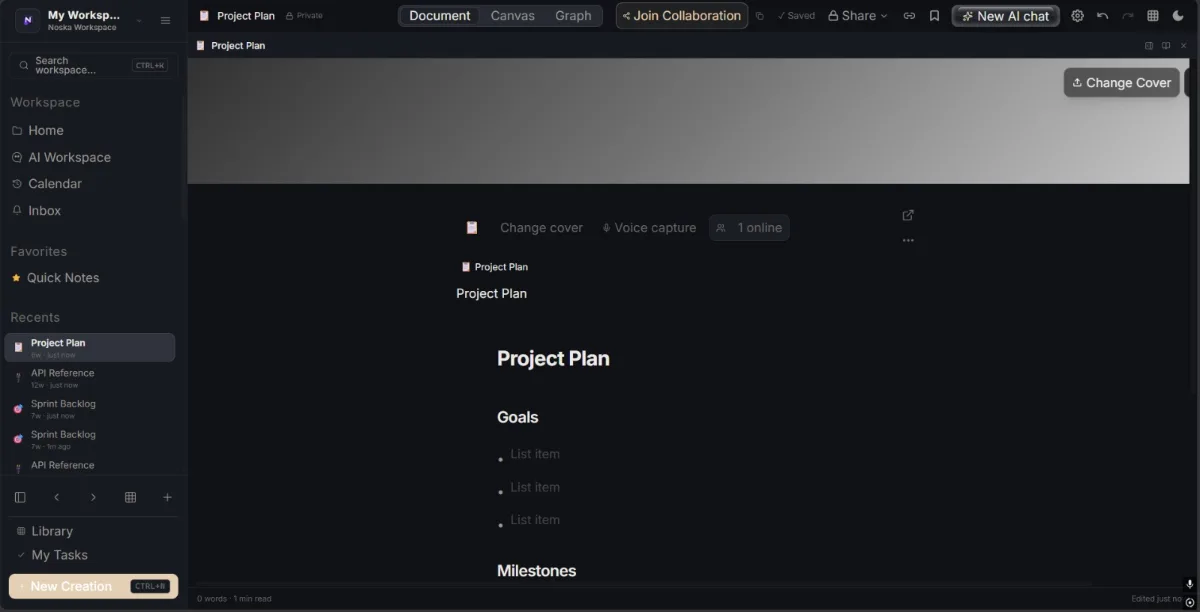Select Project Plan in Recents list
This screenshot has height=612, width=1200.
click(x=90, y=347)
